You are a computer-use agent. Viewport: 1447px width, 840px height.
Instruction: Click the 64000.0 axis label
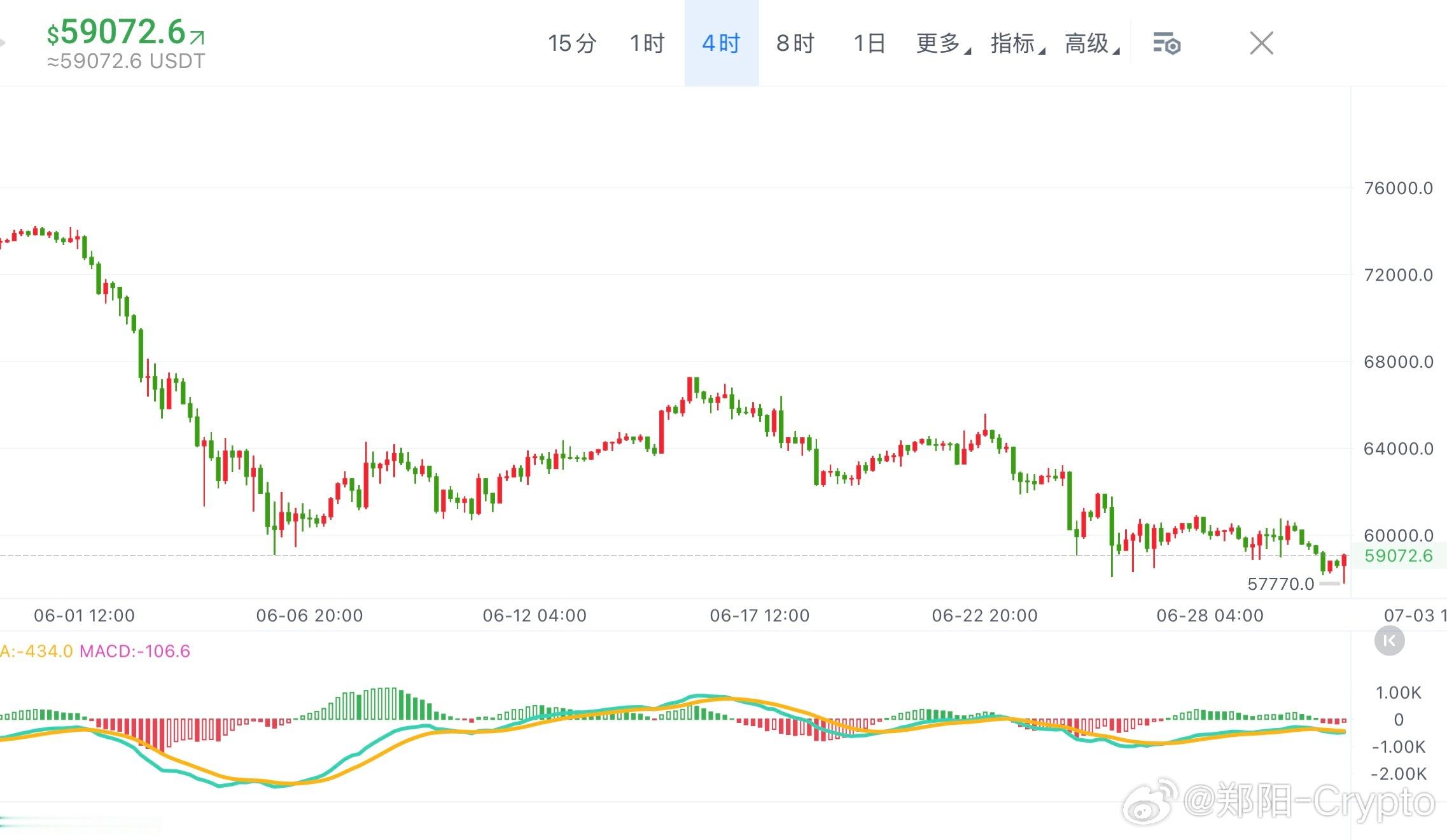tap(1398, 449)
